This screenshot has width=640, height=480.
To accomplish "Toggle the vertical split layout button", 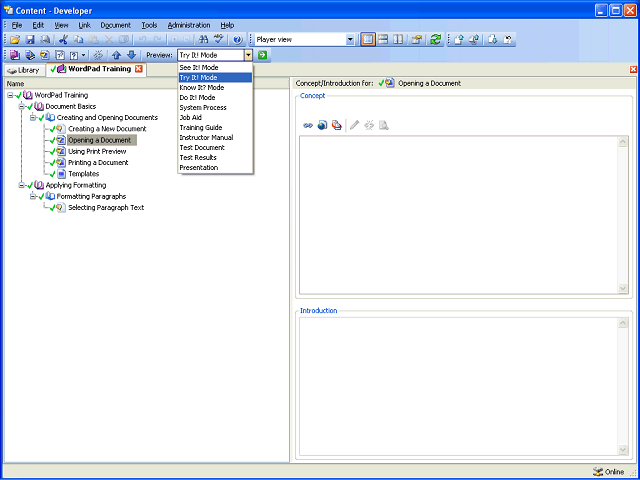I will [398, 40].
